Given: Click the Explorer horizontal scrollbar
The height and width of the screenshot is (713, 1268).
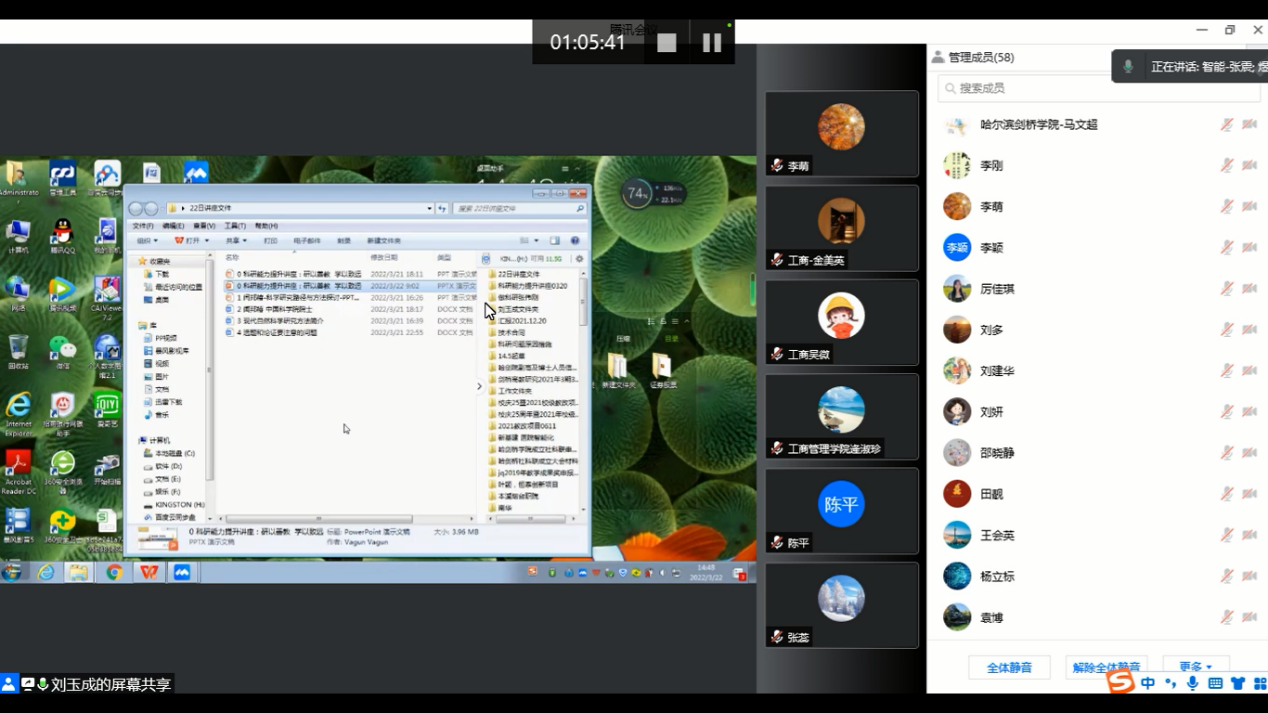Looking at the screenshot, I should click(x=319, y=519).
